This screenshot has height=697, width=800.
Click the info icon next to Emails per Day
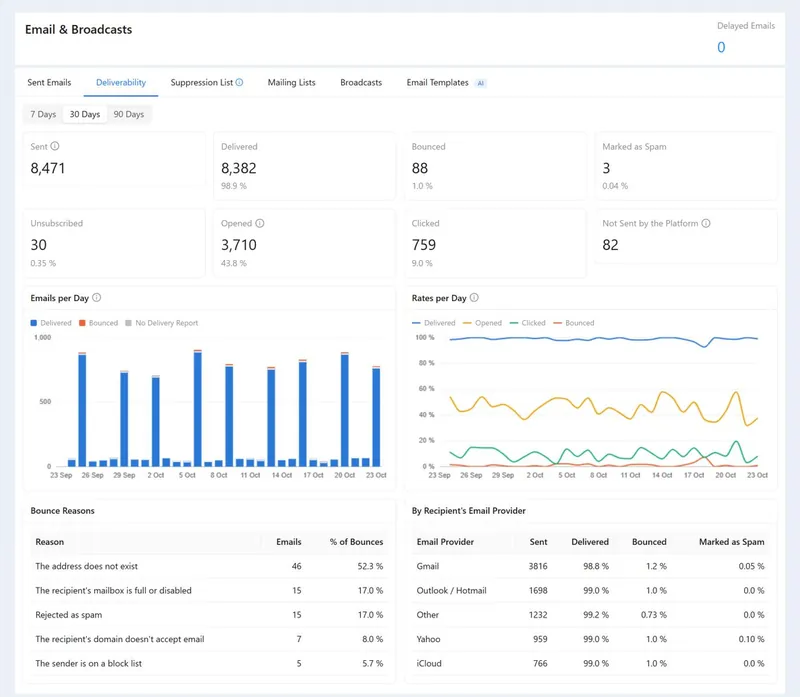point(96,297)
